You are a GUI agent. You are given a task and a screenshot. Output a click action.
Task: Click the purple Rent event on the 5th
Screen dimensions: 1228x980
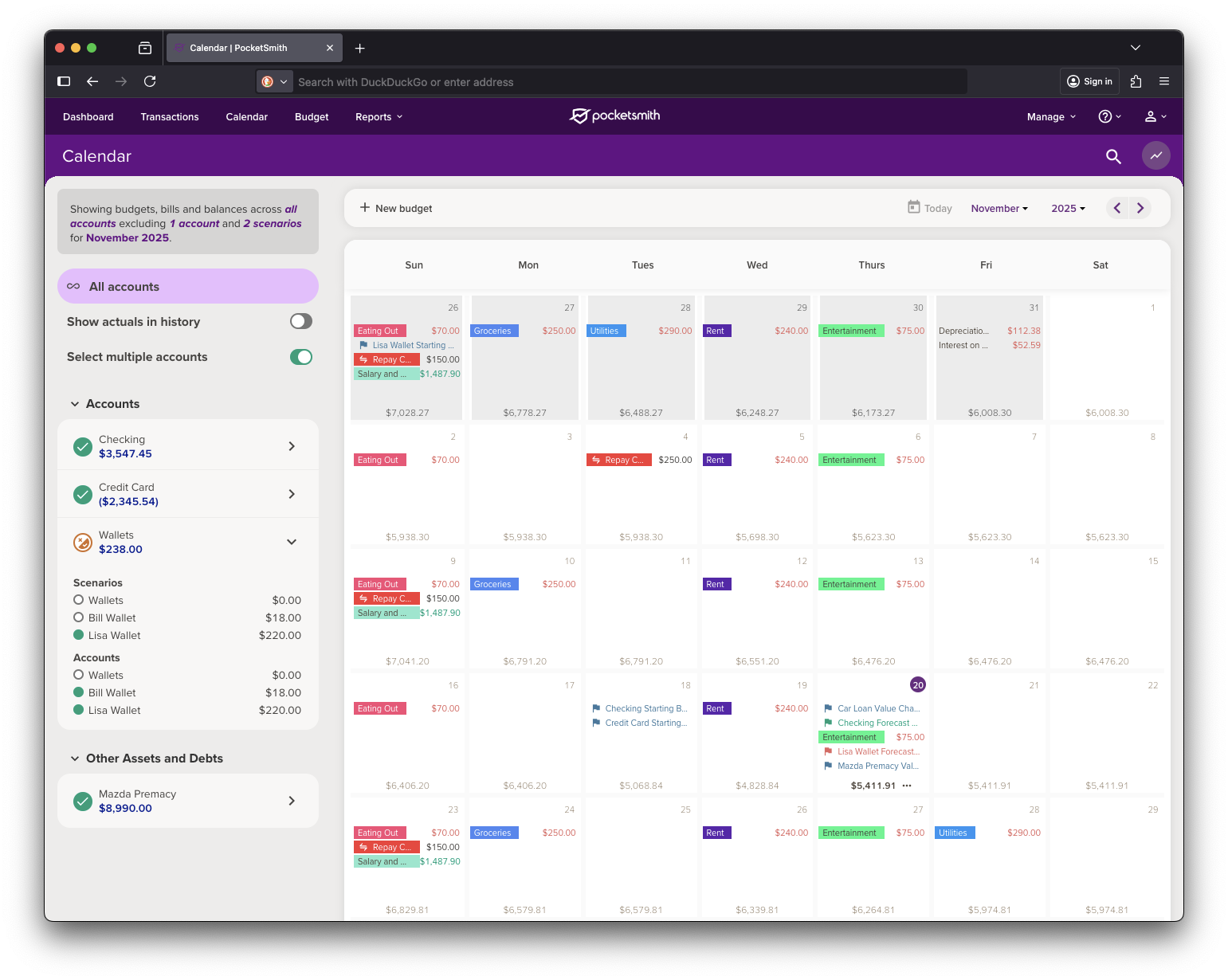click(x=716, y=460)
